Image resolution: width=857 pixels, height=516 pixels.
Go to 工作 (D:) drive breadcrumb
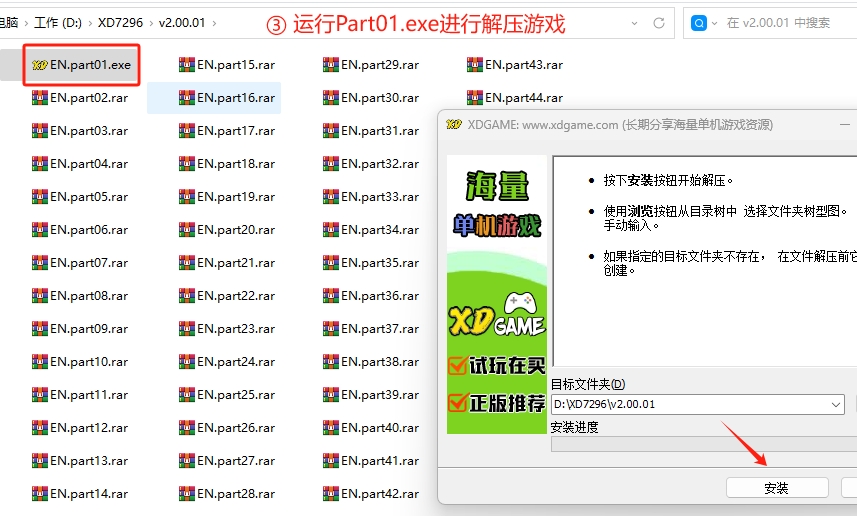56,22
